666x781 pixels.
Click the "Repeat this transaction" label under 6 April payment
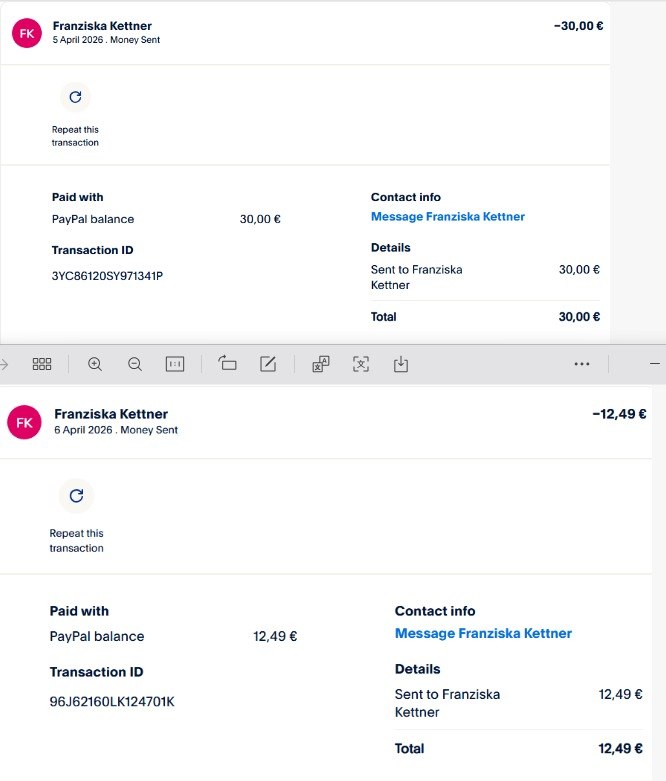tap(76, 541)
